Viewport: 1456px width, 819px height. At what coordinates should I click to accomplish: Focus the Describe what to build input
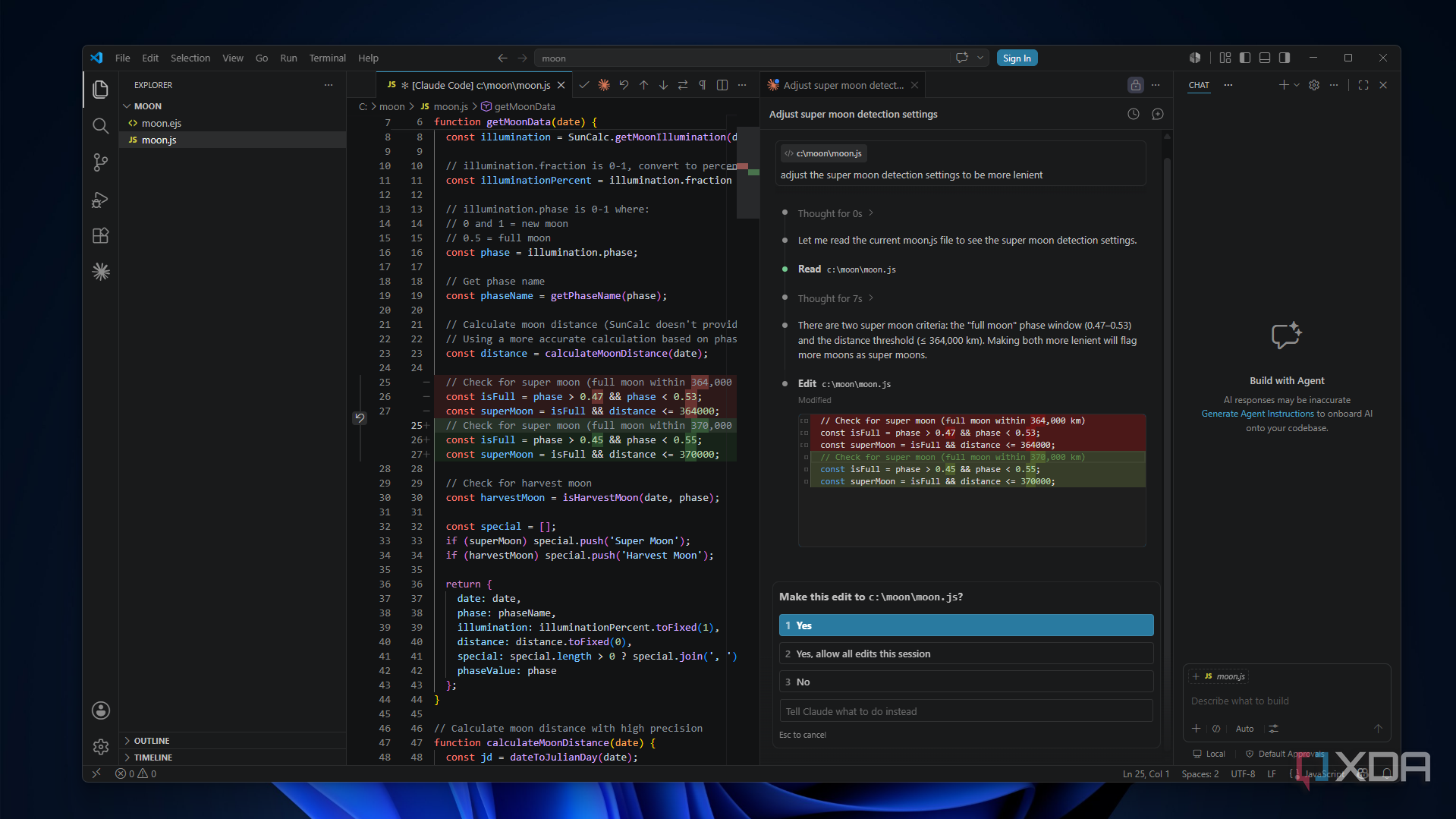click(1286, 701)
